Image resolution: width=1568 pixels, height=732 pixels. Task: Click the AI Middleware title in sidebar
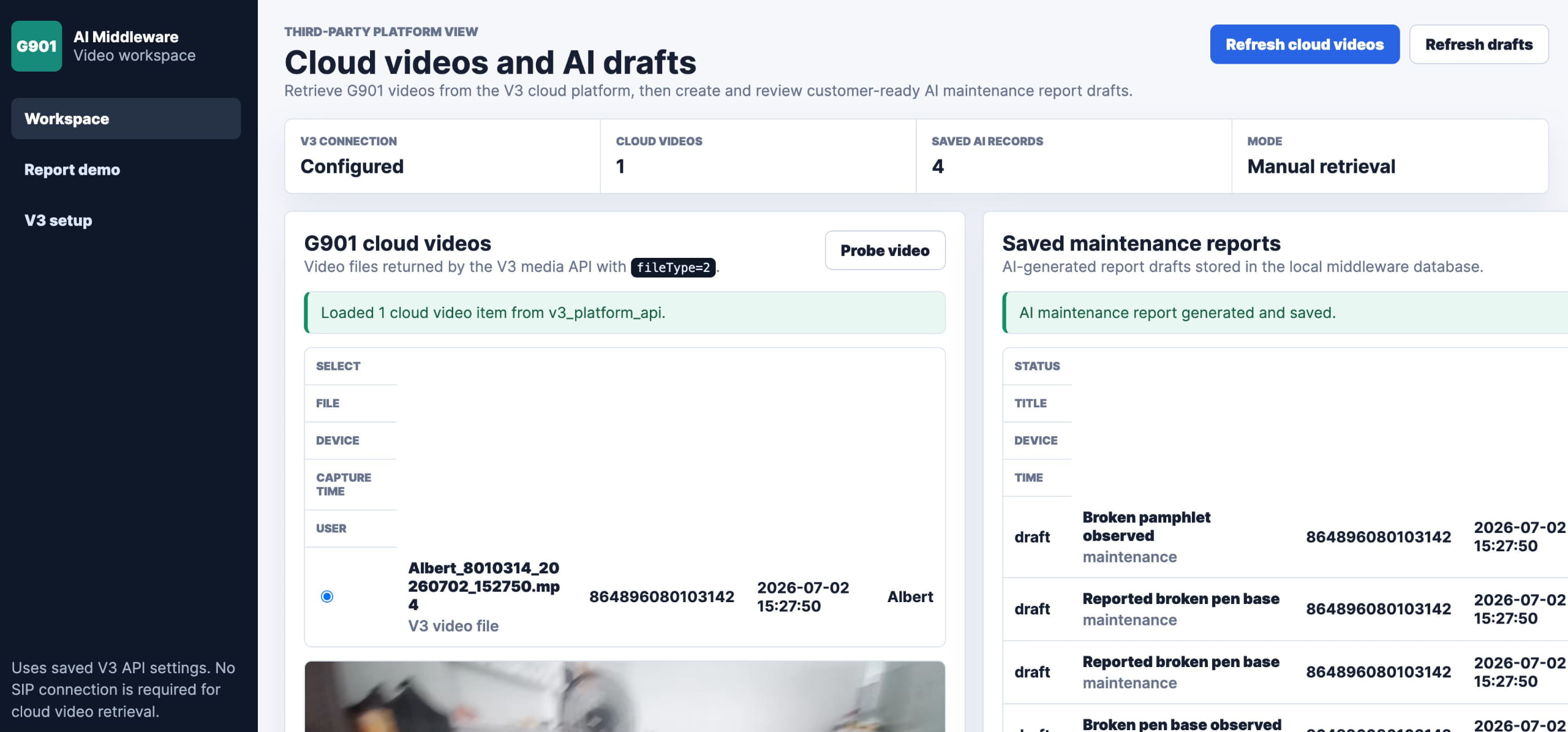pos(126,37)
